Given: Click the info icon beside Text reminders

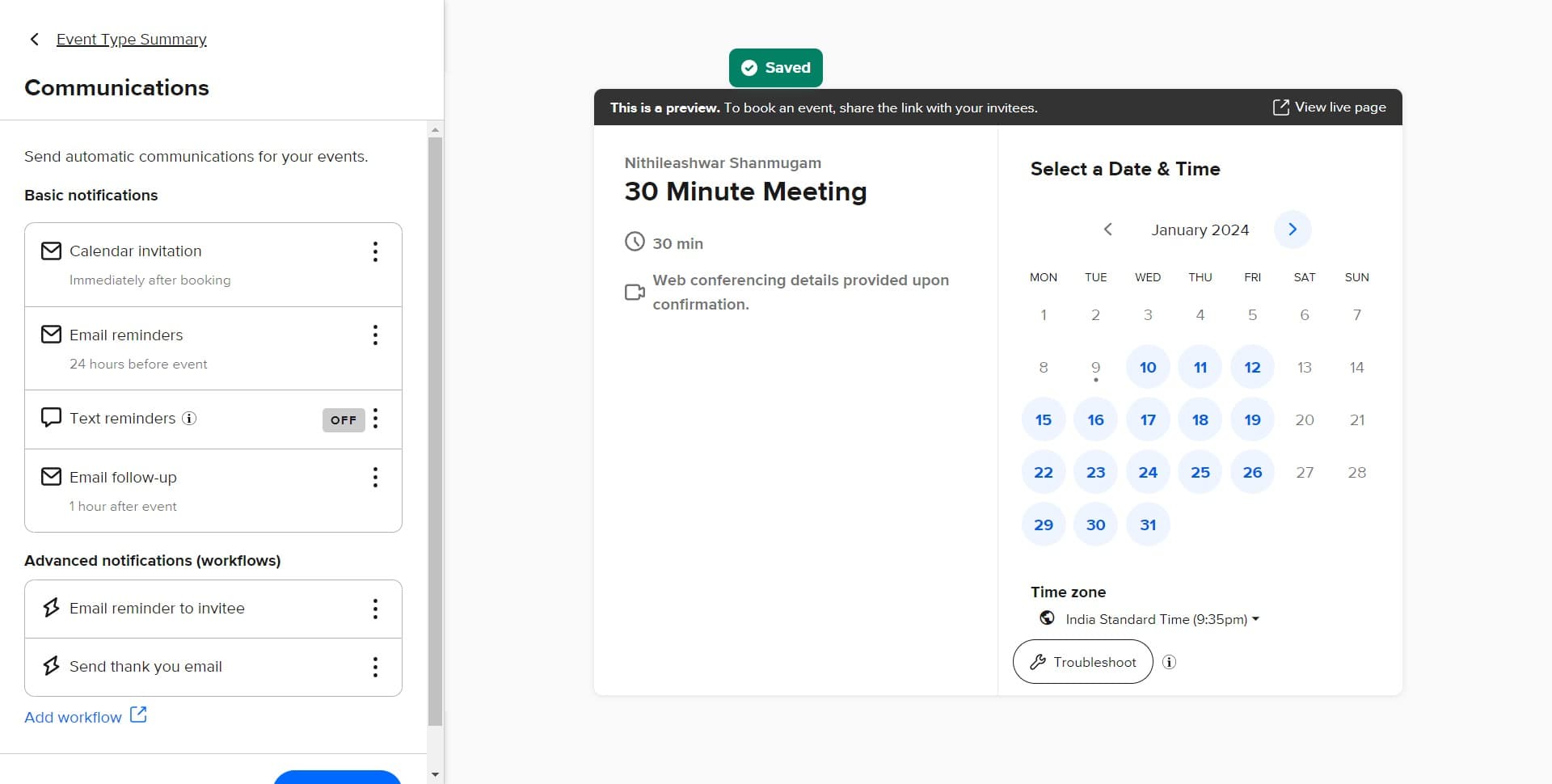Looking at the screenshot, I should (x=188, y=419).
